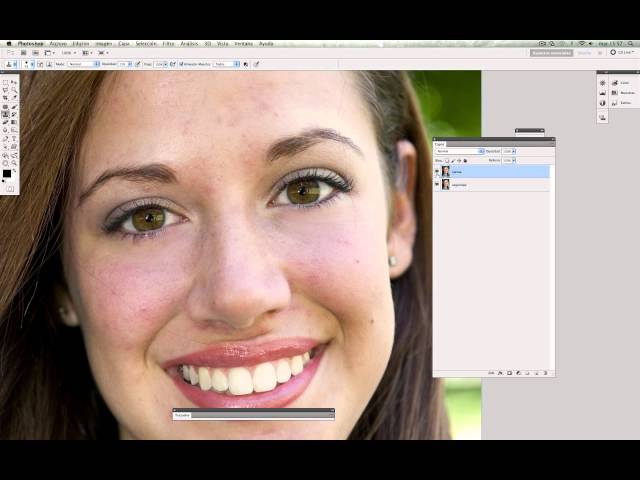640x480 pixels.
Task: Select the Spot Healing Brush tool
Action: coord(5,107)
